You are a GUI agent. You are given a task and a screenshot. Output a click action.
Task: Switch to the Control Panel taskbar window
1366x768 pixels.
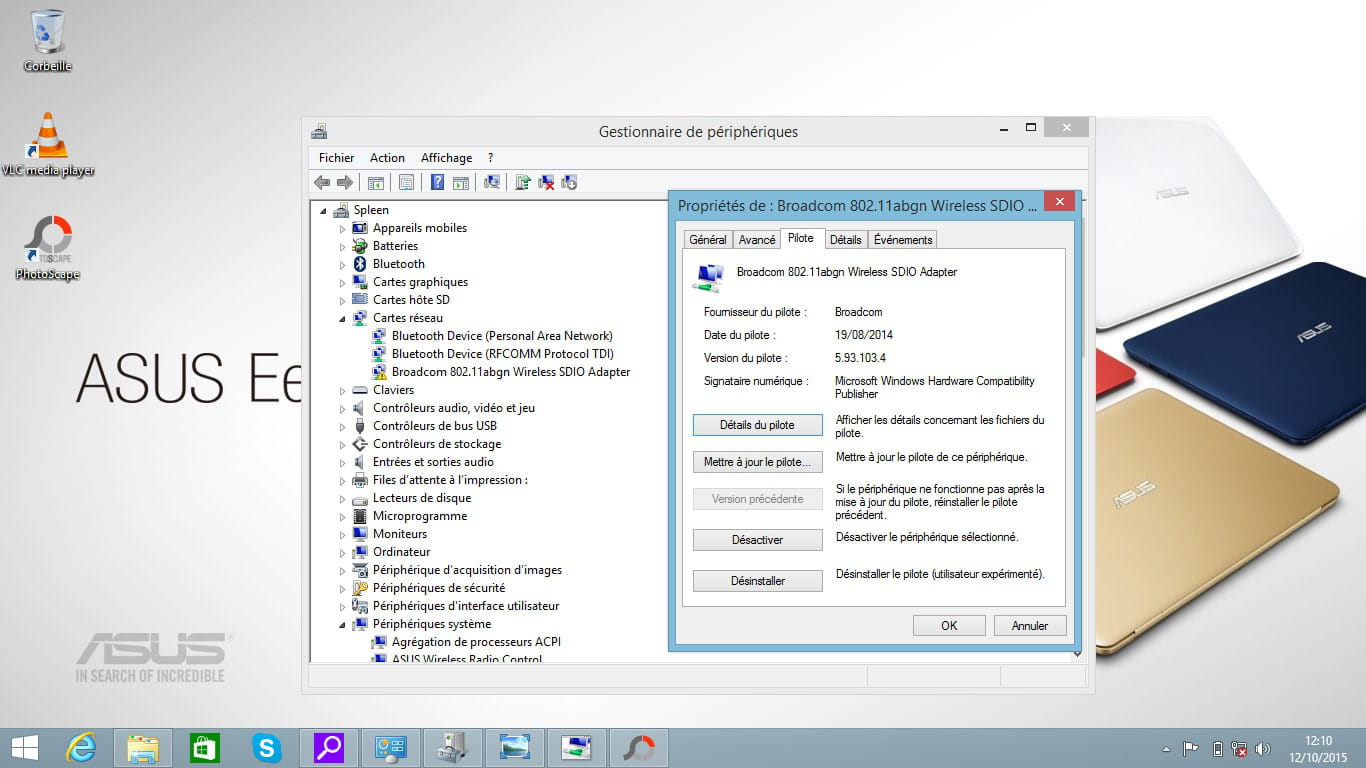coord(391,748)
